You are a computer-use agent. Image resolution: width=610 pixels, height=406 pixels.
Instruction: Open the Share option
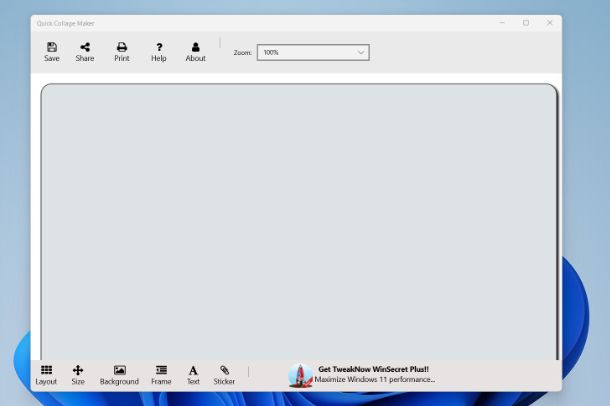(x=85, y=52)
